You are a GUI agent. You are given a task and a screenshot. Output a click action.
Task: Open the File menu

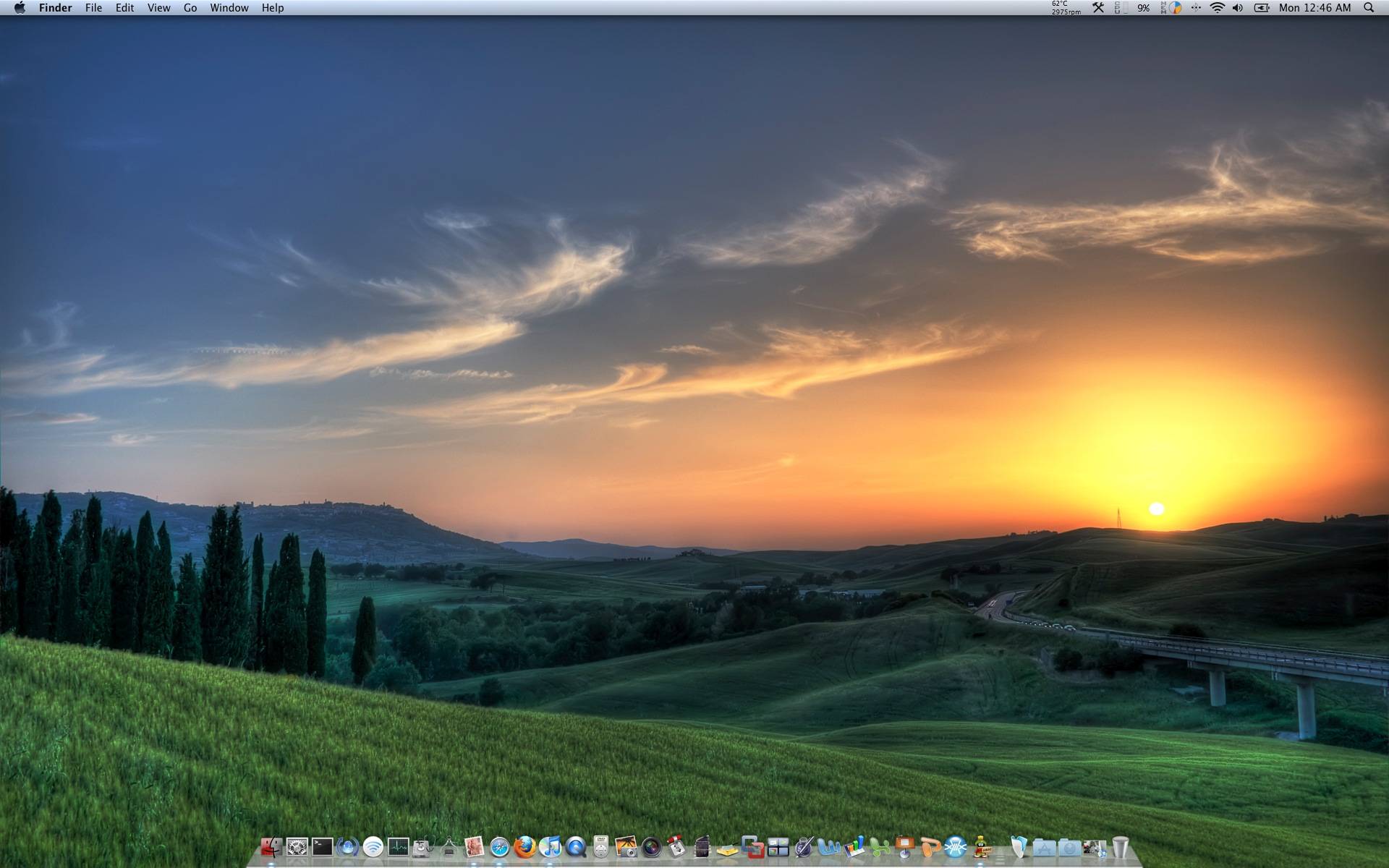(x=93, y=8)
